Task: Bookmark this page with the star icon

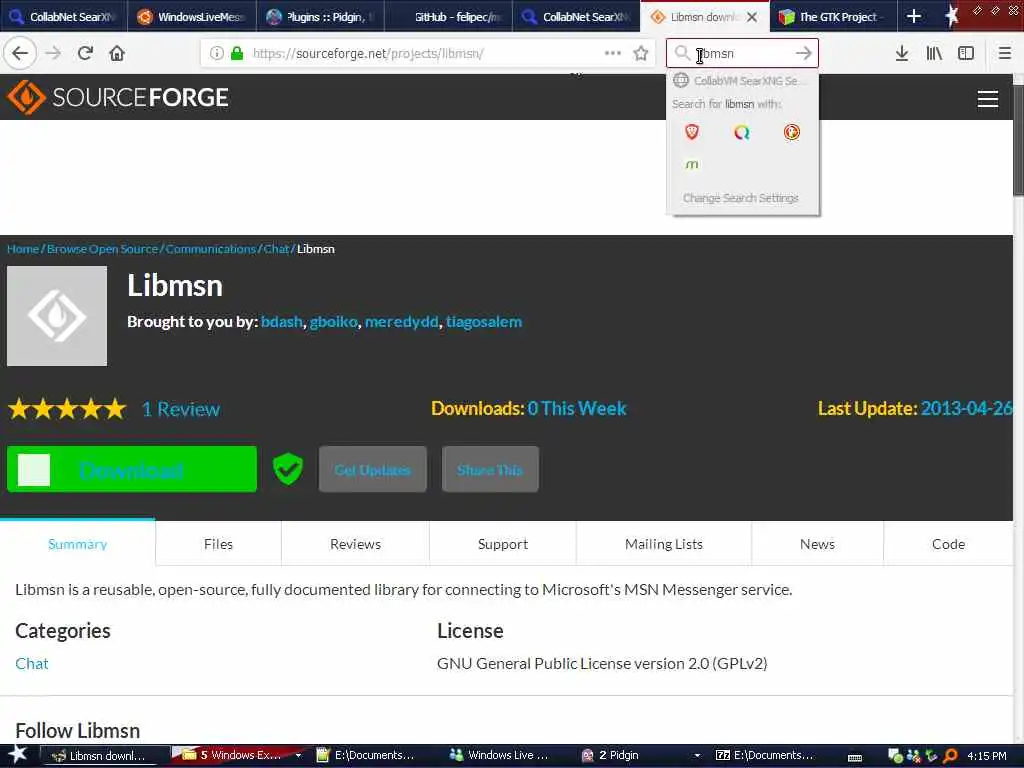Action: (x=641, y=54)
